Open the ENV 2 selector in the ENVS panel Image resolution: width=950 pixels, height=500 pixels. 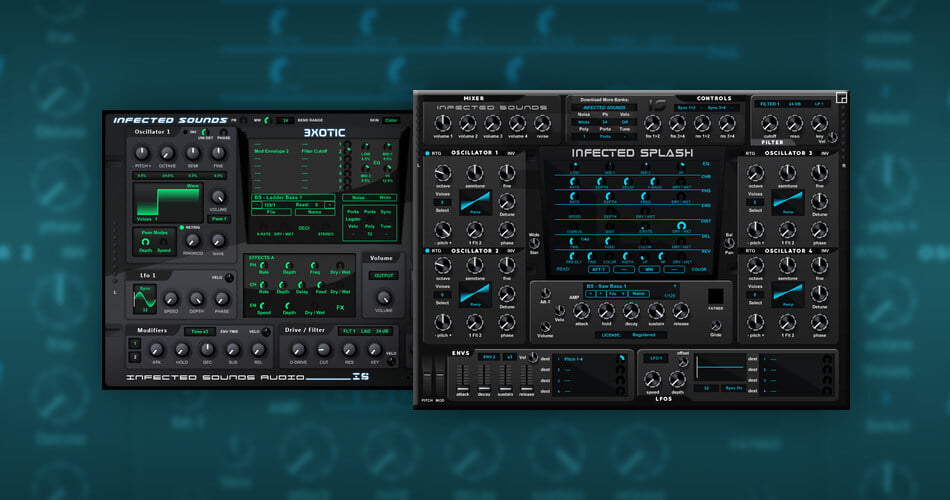click(488, 358)
